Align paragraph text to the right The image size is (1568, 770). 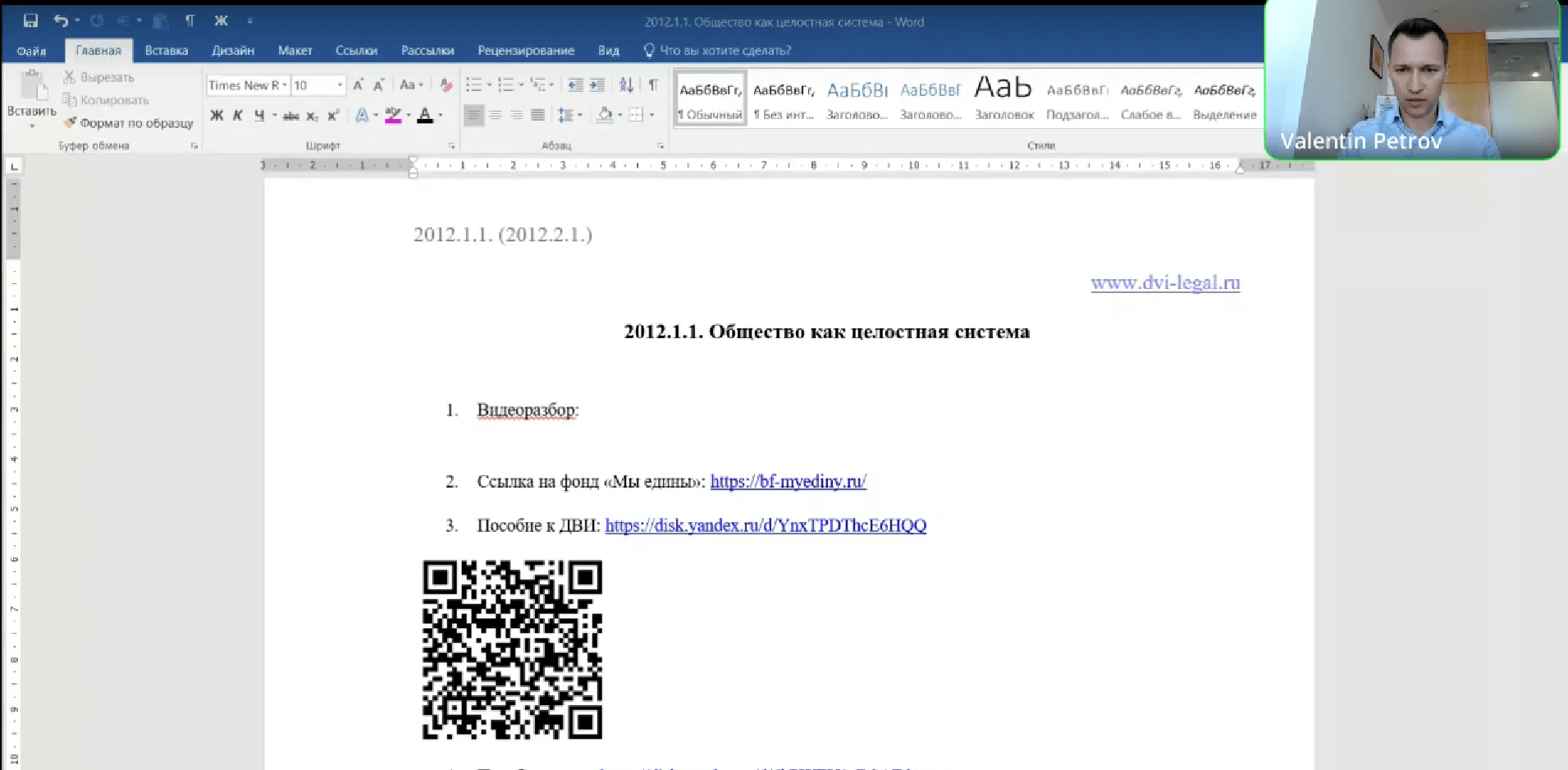[516, 116]
